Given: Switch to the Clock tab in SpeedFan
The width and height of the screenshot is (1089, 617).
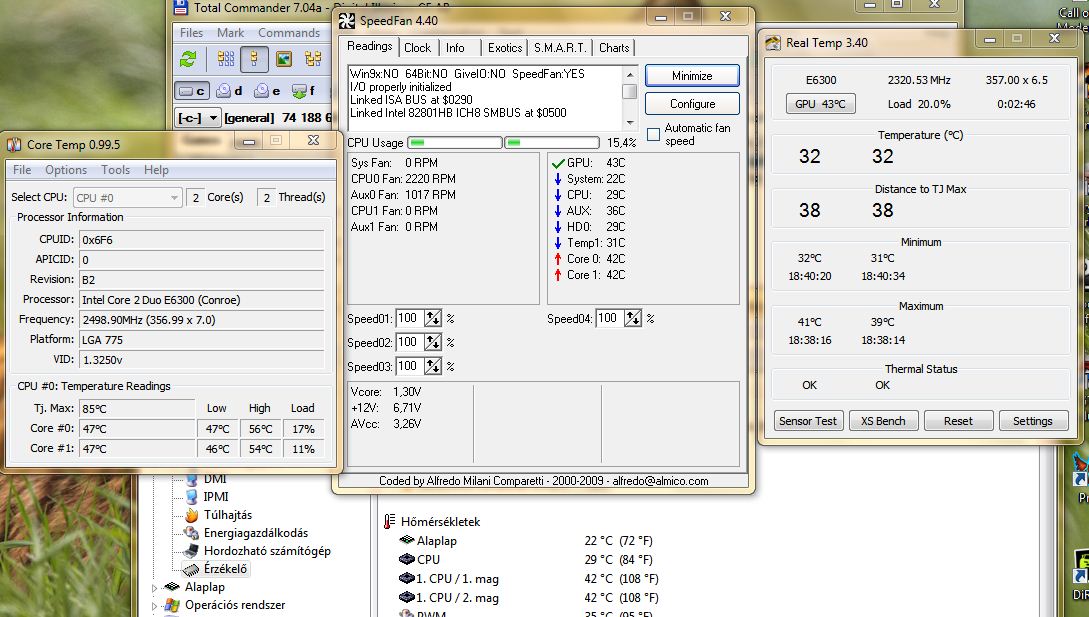Looking at the screenshot, I should (417, 48).
